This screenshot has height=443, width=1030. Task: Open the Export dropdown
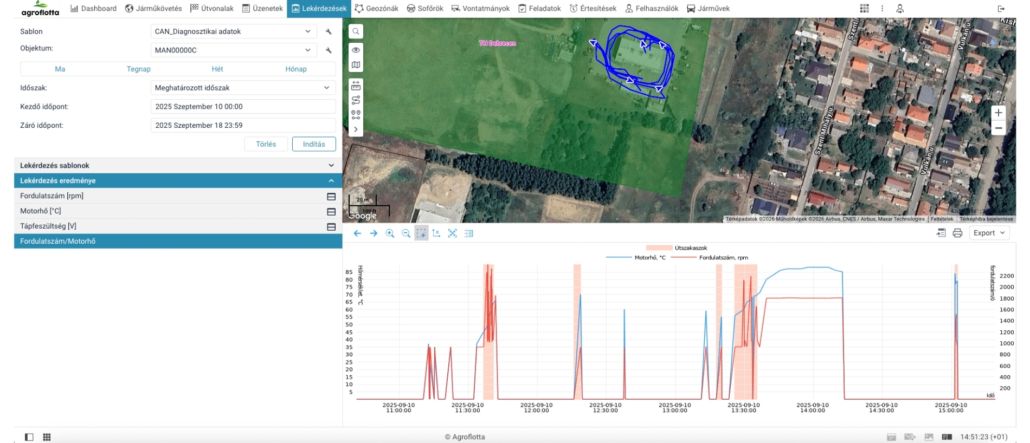click(x=990, y=233)
